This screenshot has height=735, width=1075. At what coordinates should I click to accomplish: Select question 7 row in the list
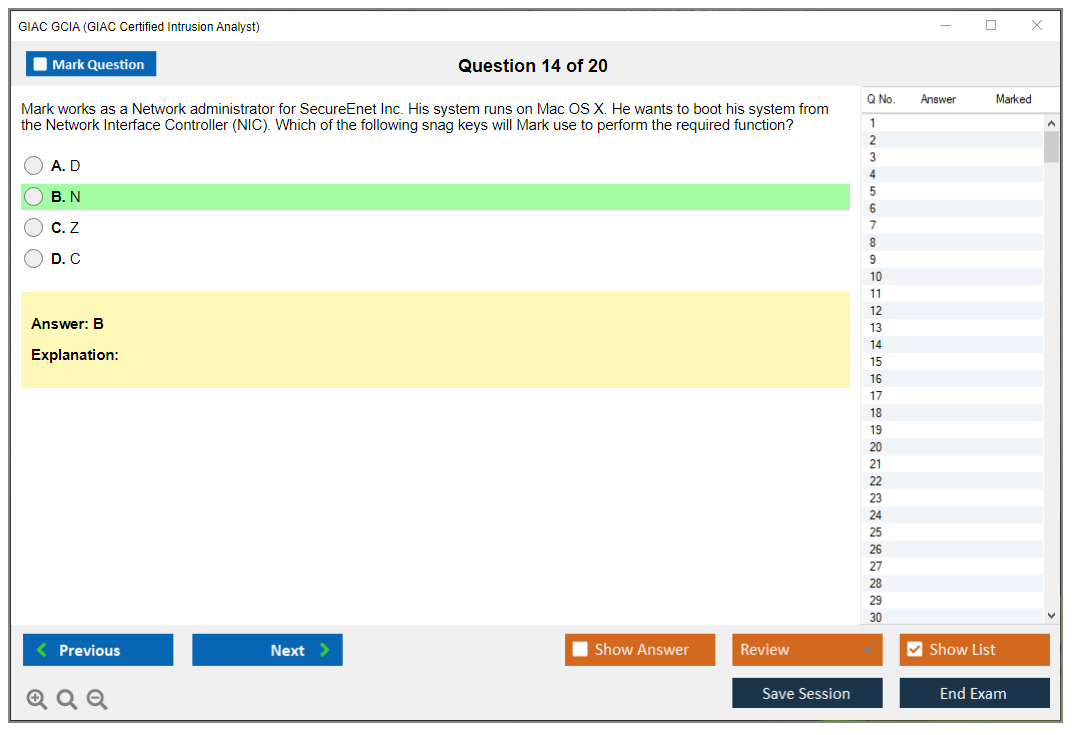point(873,226)
